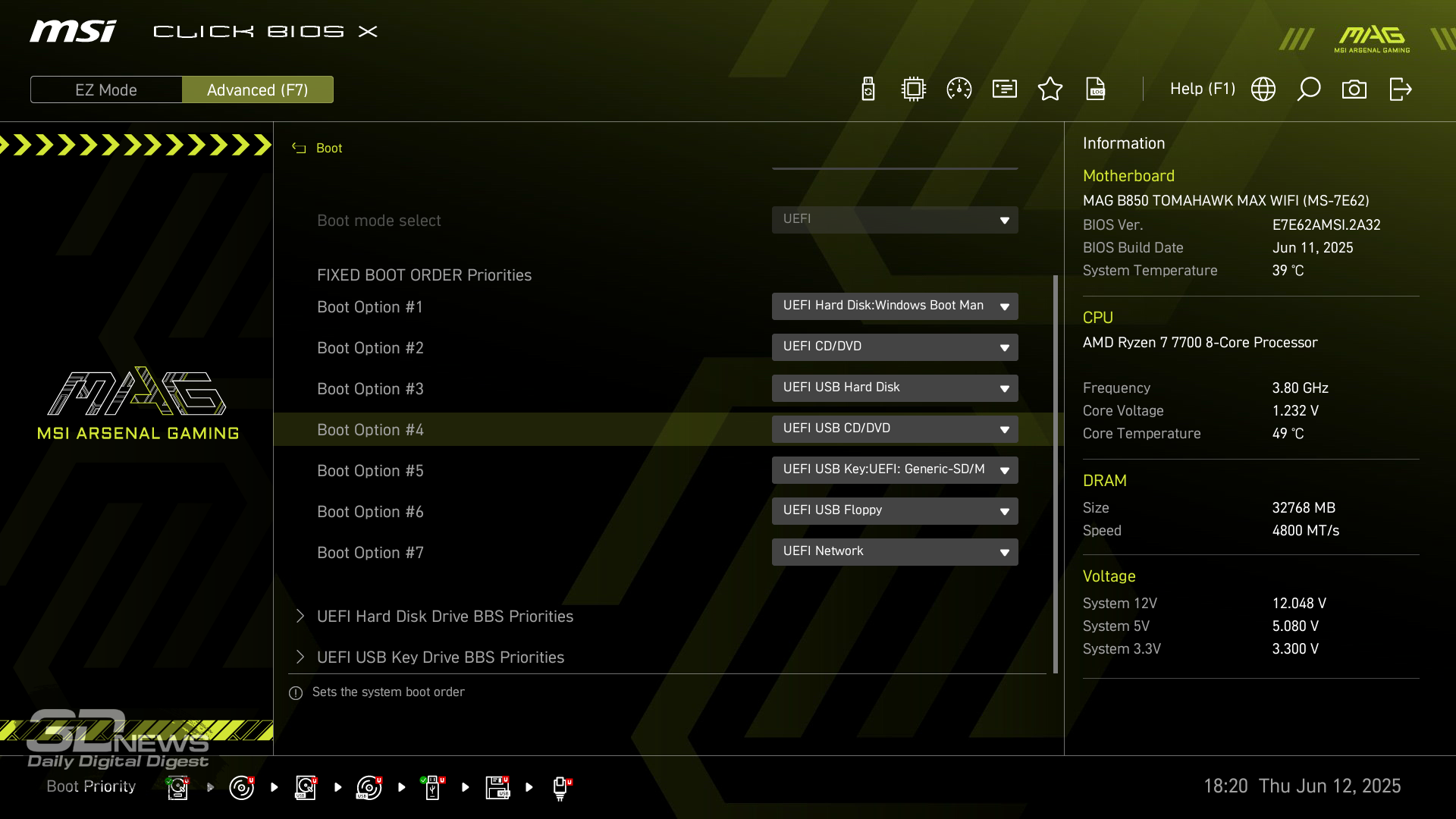Select USB key icon in Boot Priority bar
Viewport: 1456px width, 819px height.
click(x=433, y=788)
